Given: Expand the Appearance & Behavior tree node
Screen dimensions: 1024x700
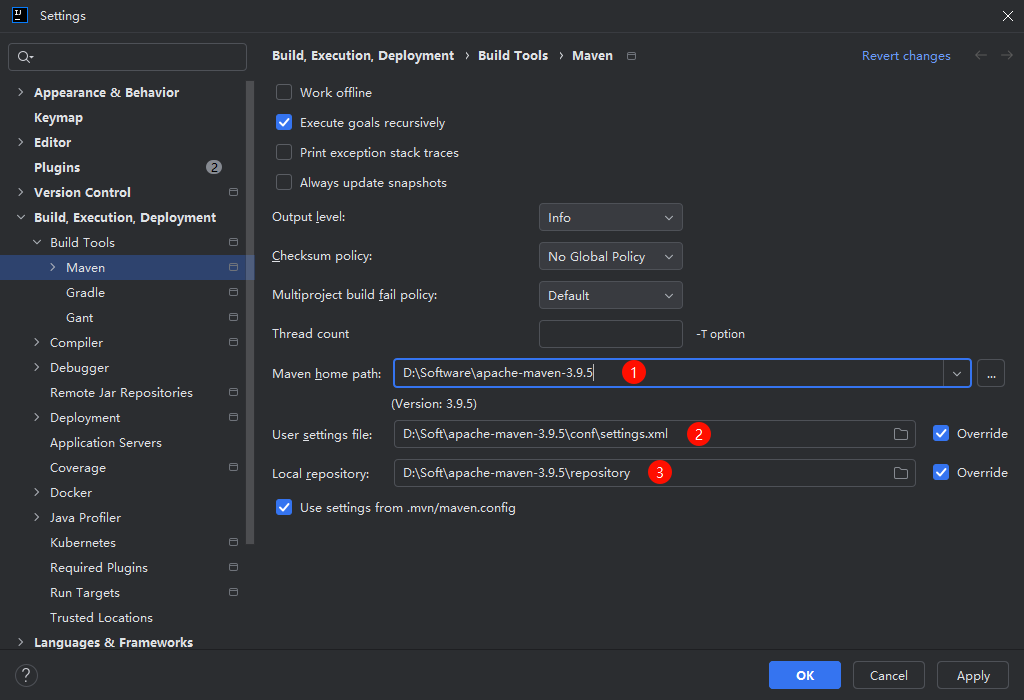Looking at the screenshot, I should coord(21,92).
